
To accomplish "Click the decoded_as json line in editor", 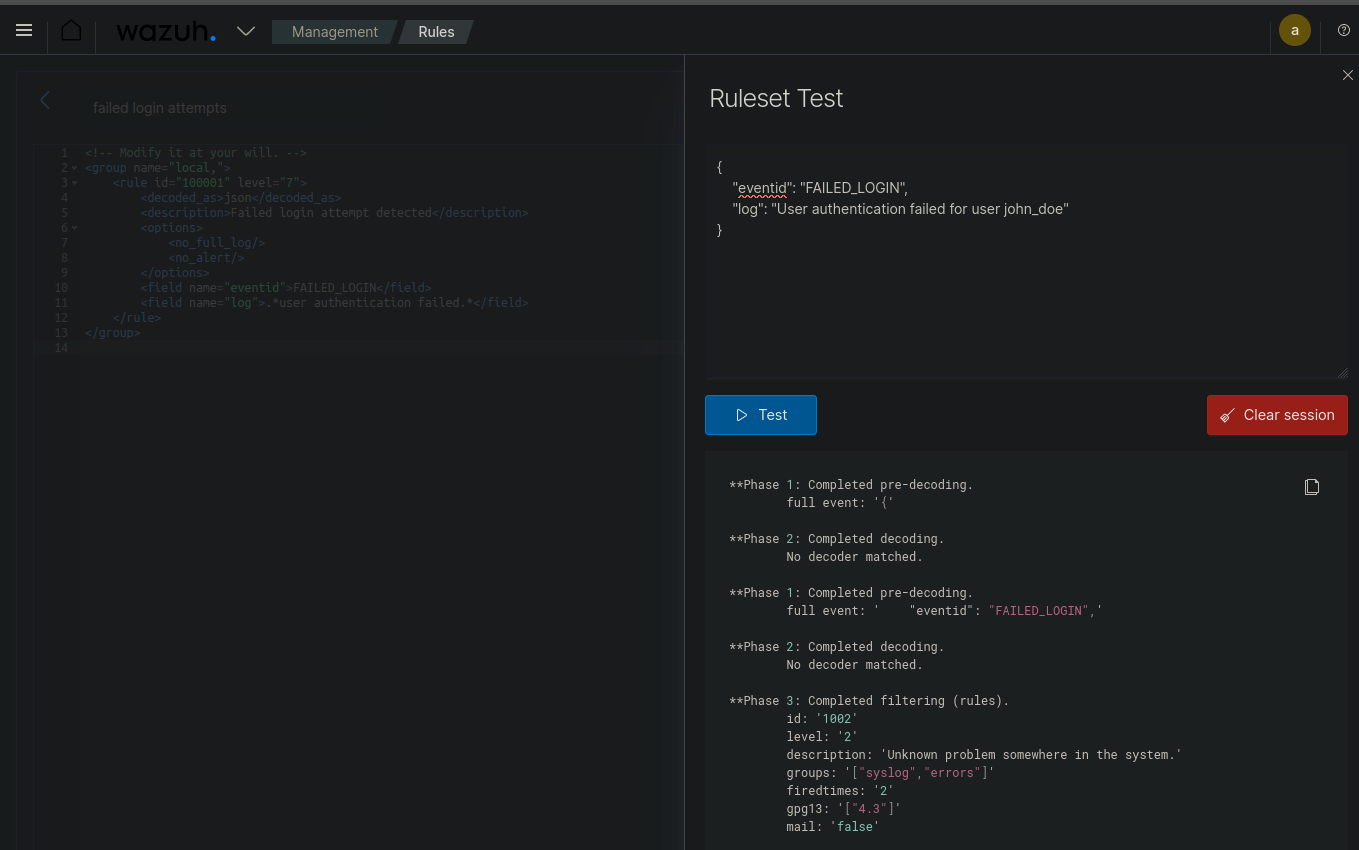I will (x=241, y=198).
